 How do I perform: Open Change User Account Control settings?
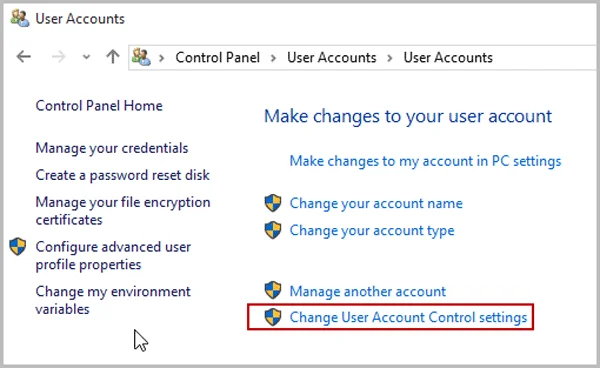(x=408, y=318)
